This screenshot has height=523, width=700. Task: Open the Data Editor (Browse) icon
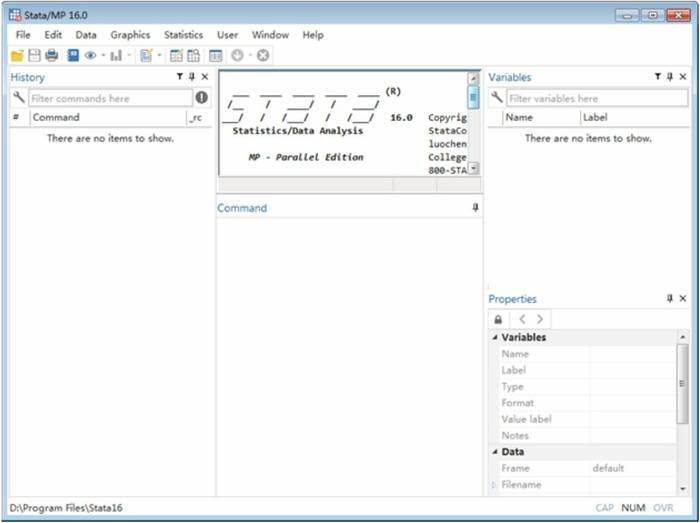click(x=194, y=55)
